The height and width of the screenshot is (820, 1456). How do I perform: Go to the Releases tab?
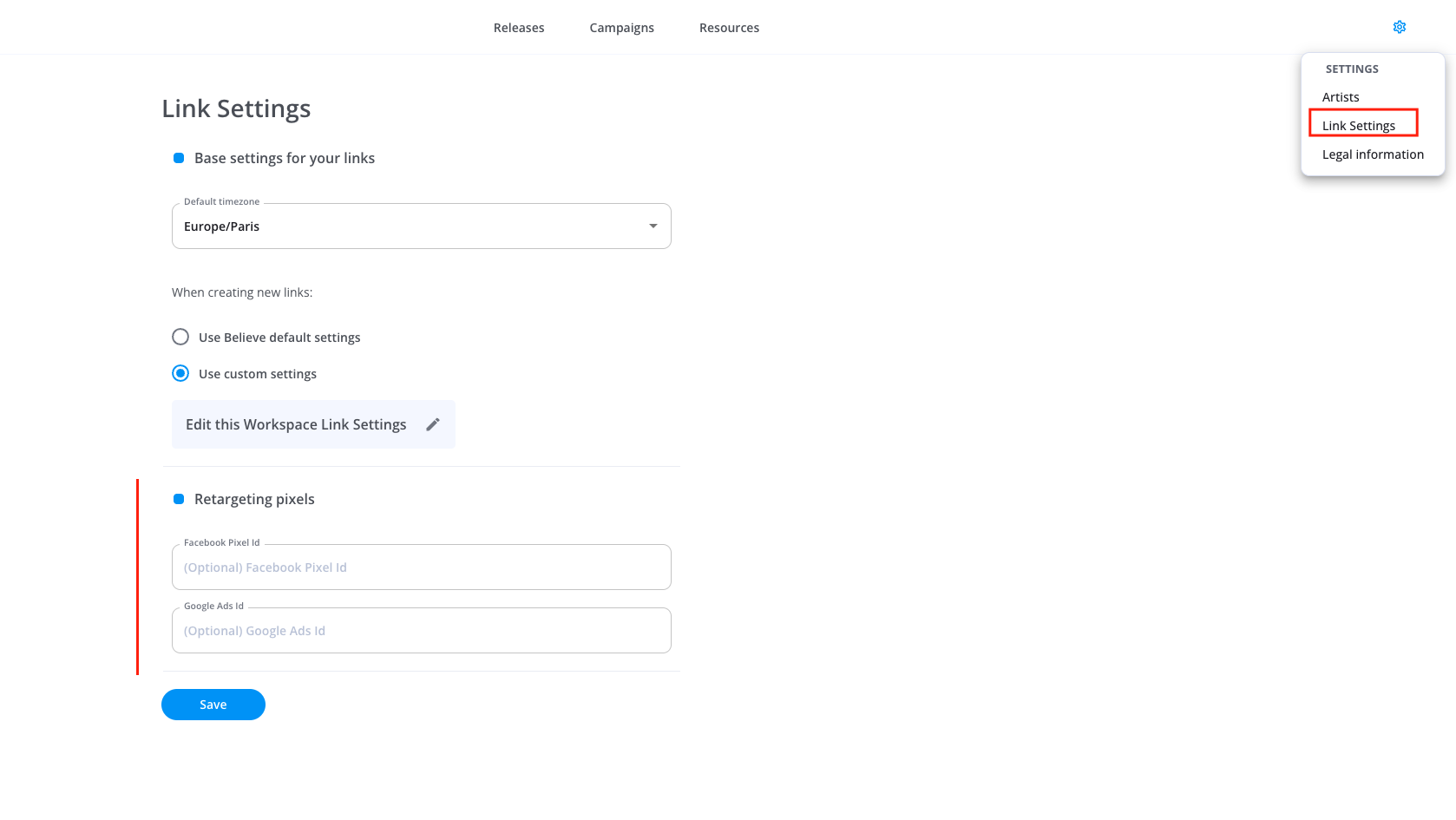[x=519, y=28]
